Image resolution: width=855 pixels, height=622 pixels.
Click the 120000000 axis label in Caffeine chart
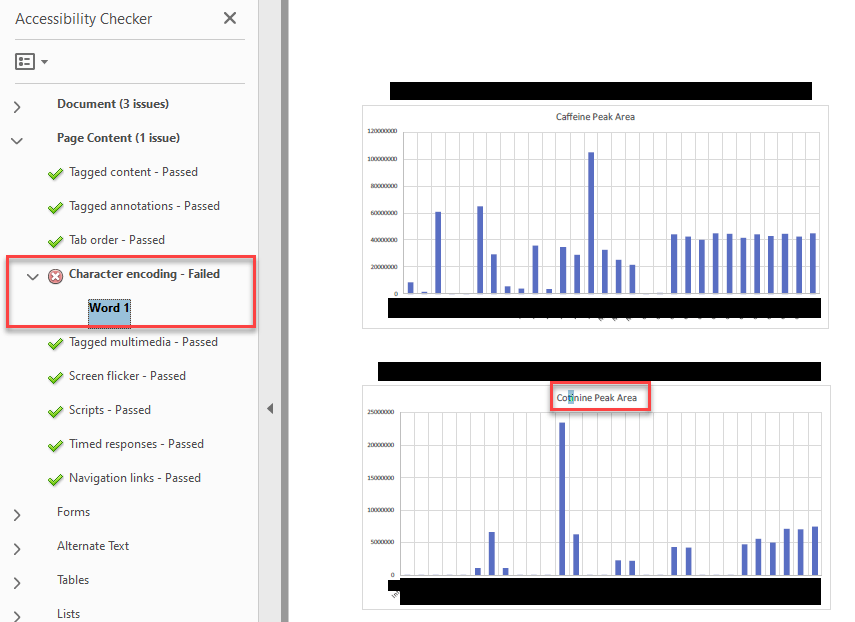coord(382,131)
